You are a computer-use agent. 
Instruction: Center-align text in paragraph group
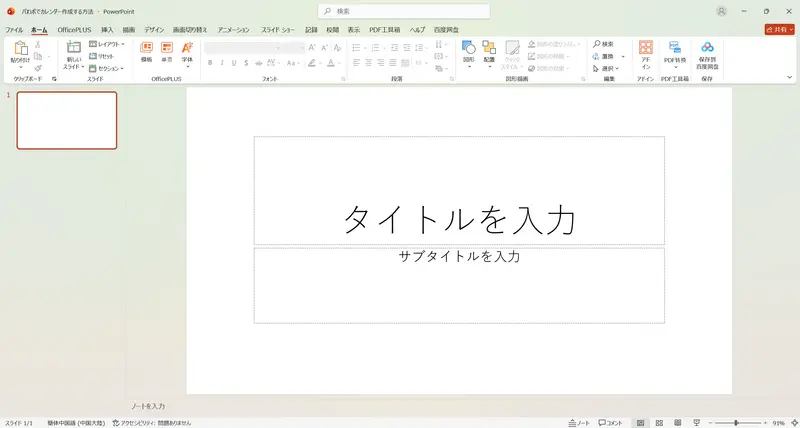click(368, 63)
